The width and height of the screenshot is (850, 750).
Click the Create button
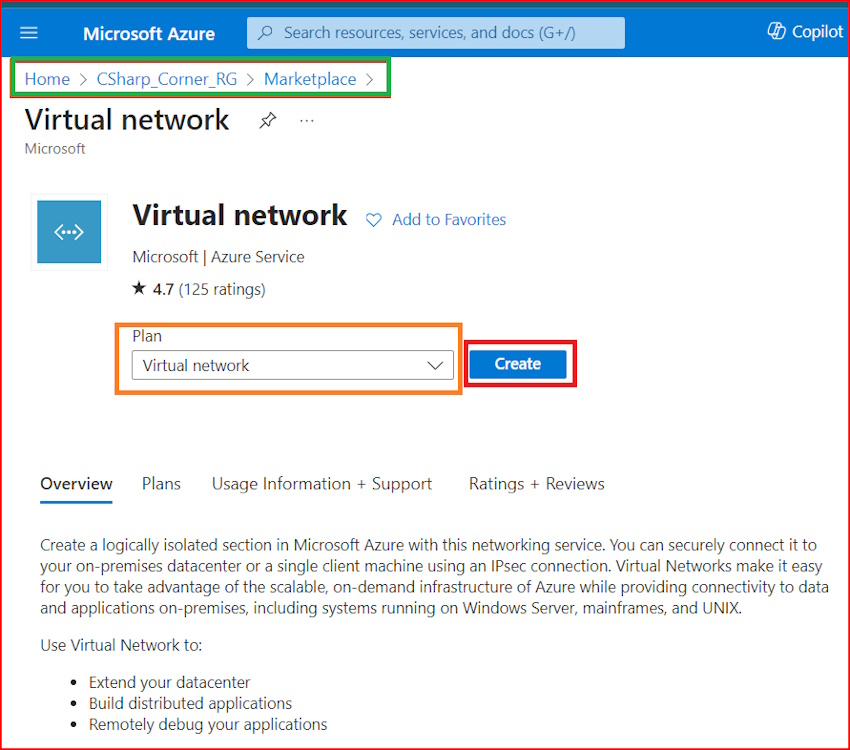[x=518, y=363]
